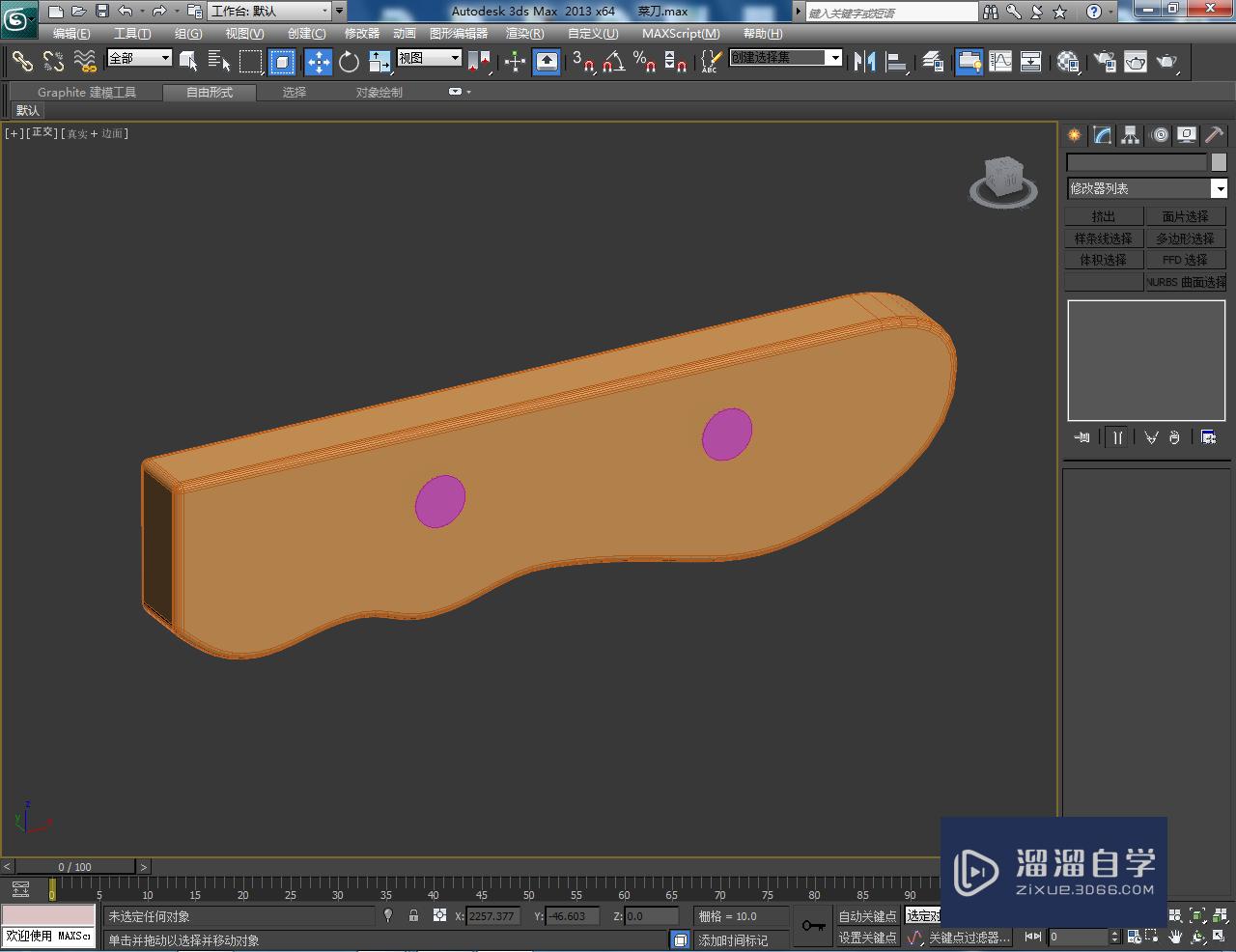Click the Volume Select button

[1104, 260]
